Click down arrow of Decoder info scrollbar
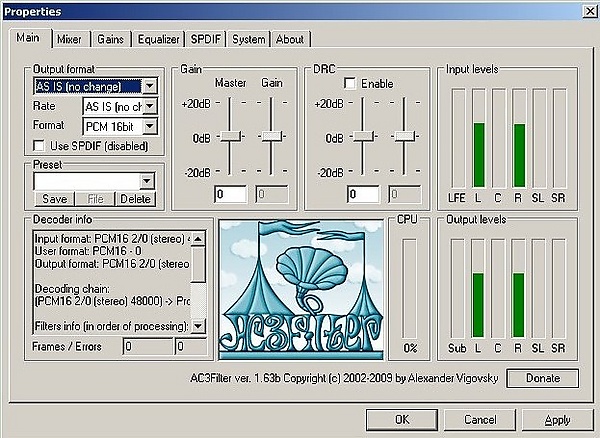This screenshot has width=600, height=438. coord(198,326)
